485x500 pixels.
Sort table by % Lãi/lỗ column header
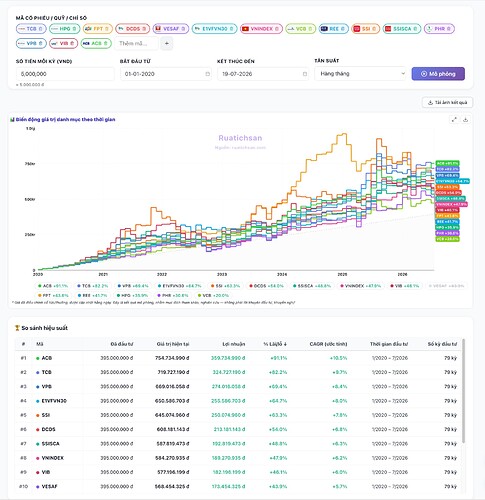(x=275, y=344)
